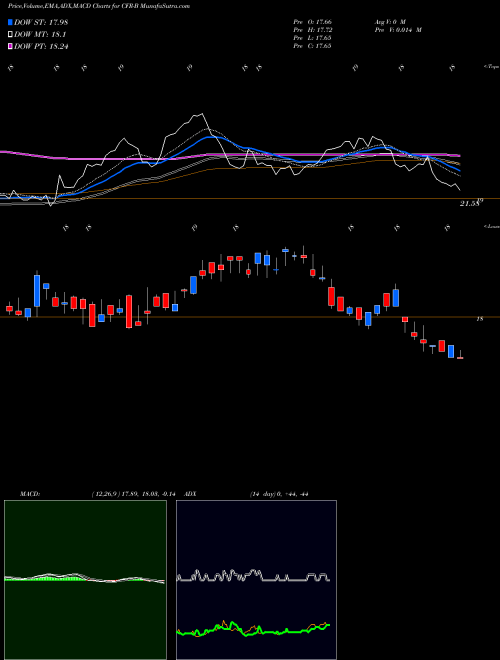Select the 'DOW PT: 18.24' label
The image size is (500, 660).
point(41,46)
